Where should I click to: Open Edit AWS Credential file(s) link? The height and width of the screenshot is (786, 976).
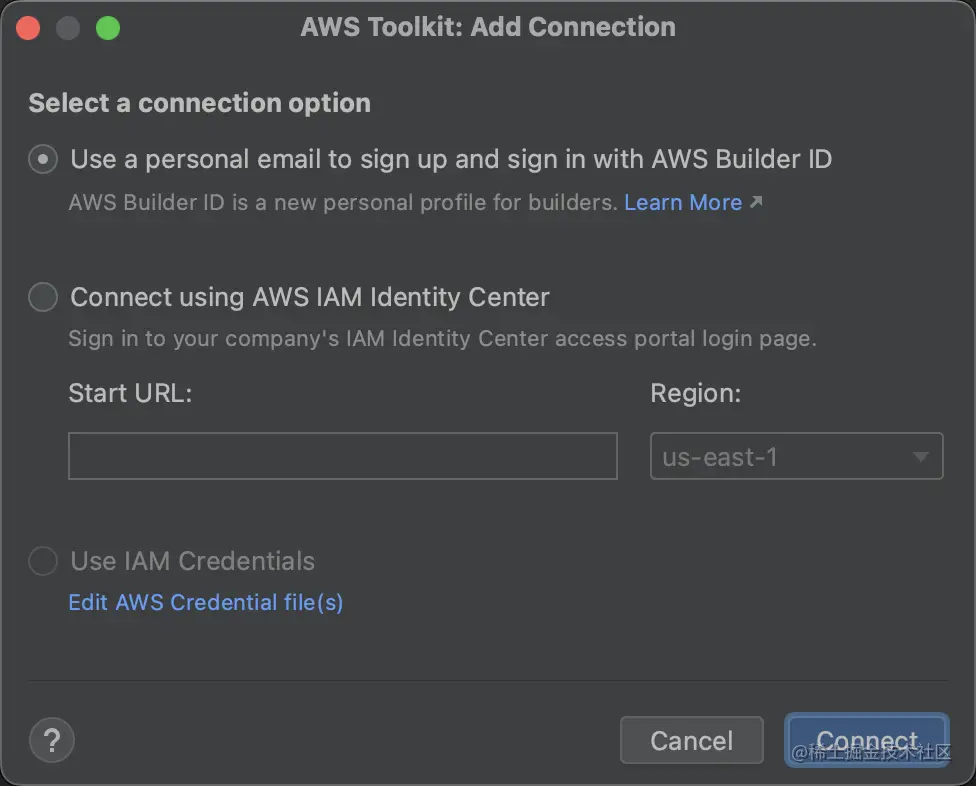(x=205, y=602)
